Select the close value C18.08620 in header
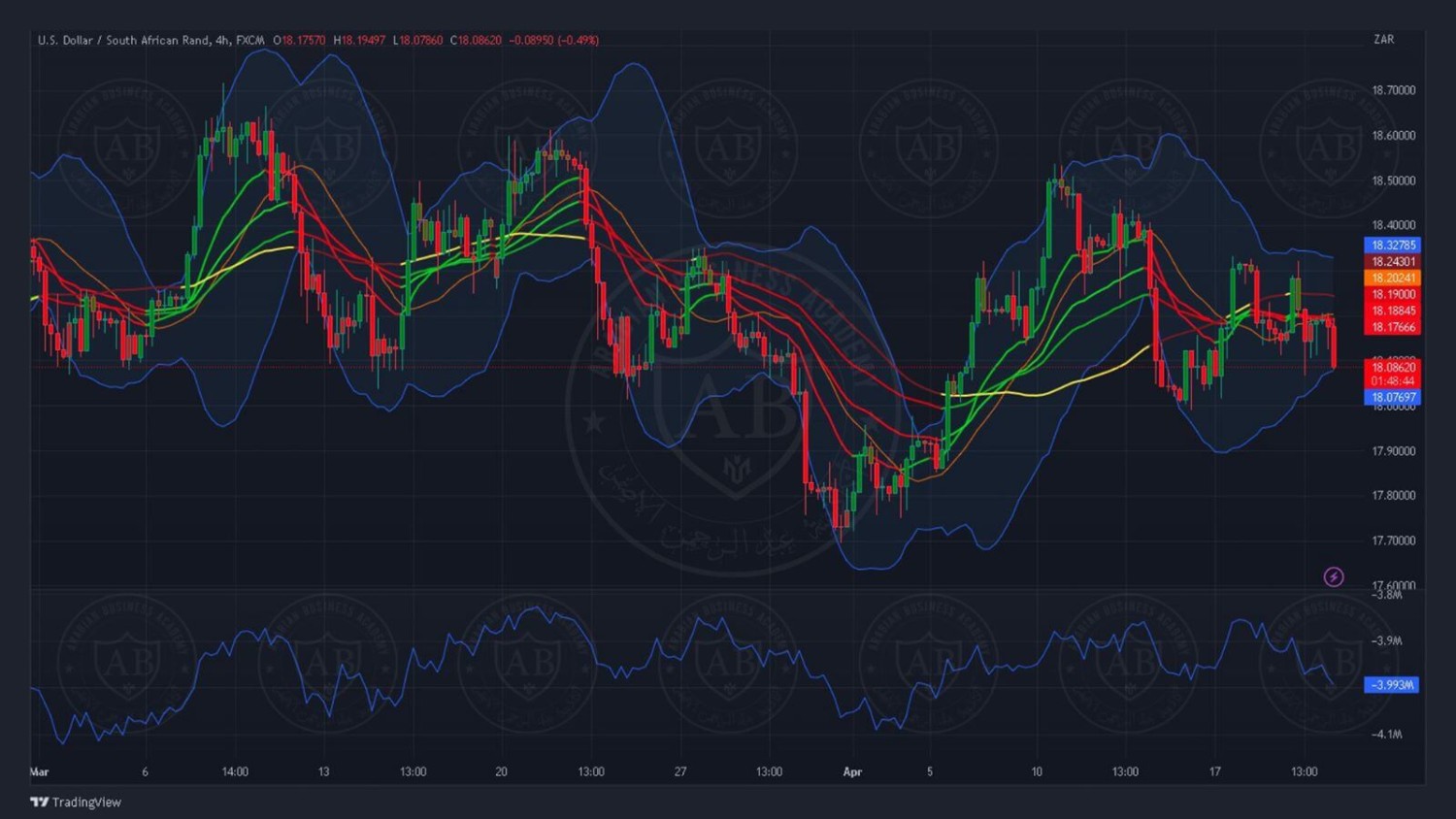This screenshot has height=819, width=1456. (476, 40)
